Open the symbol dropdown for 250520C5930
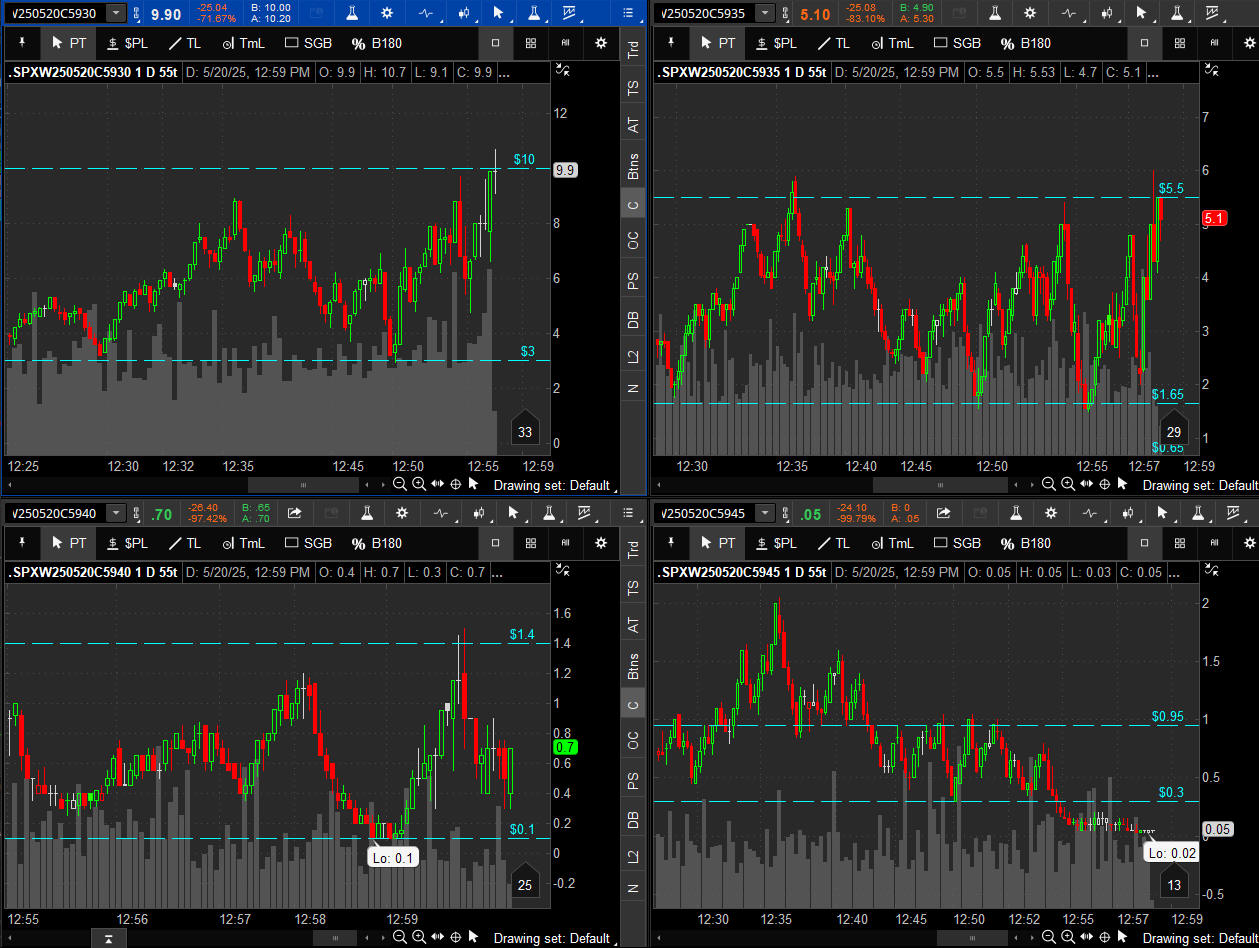 [117, 13]
